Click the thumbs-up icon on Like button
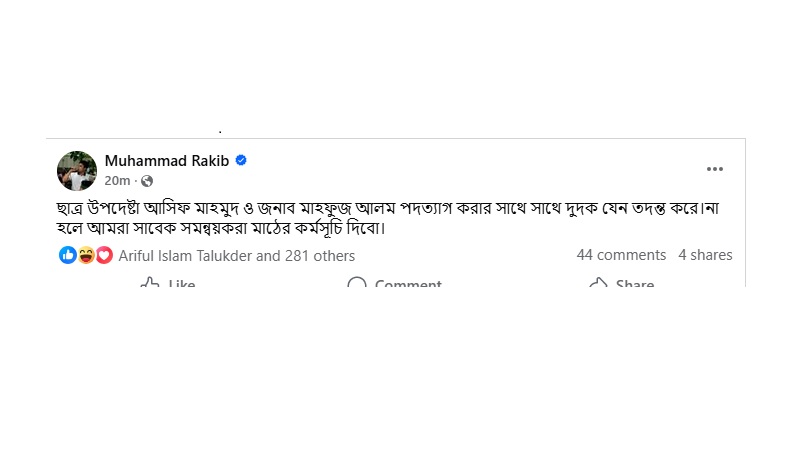800x459 pixels. point(150,283)
